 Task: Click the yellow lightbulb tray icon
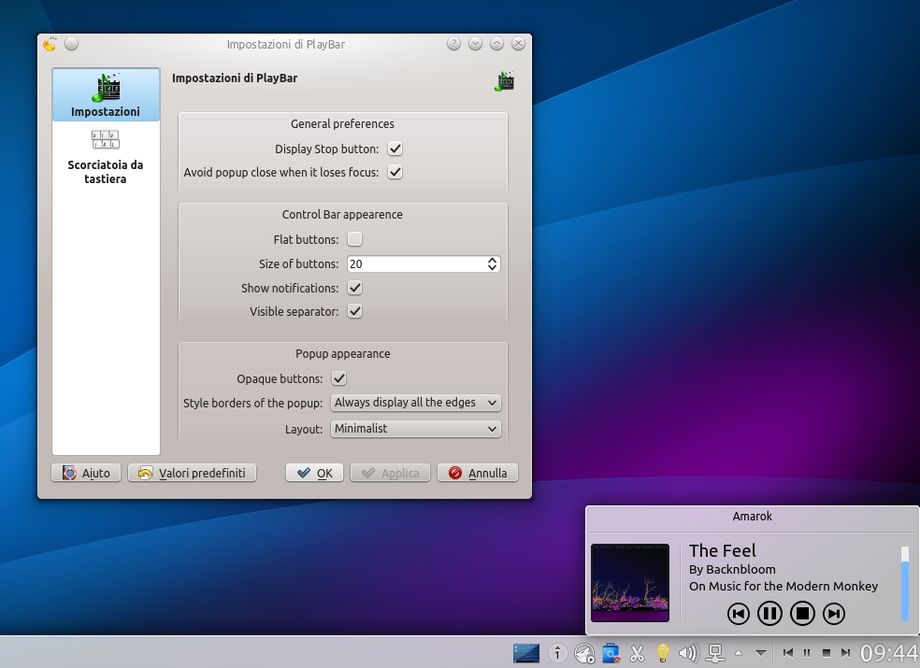tap(662, 653)
